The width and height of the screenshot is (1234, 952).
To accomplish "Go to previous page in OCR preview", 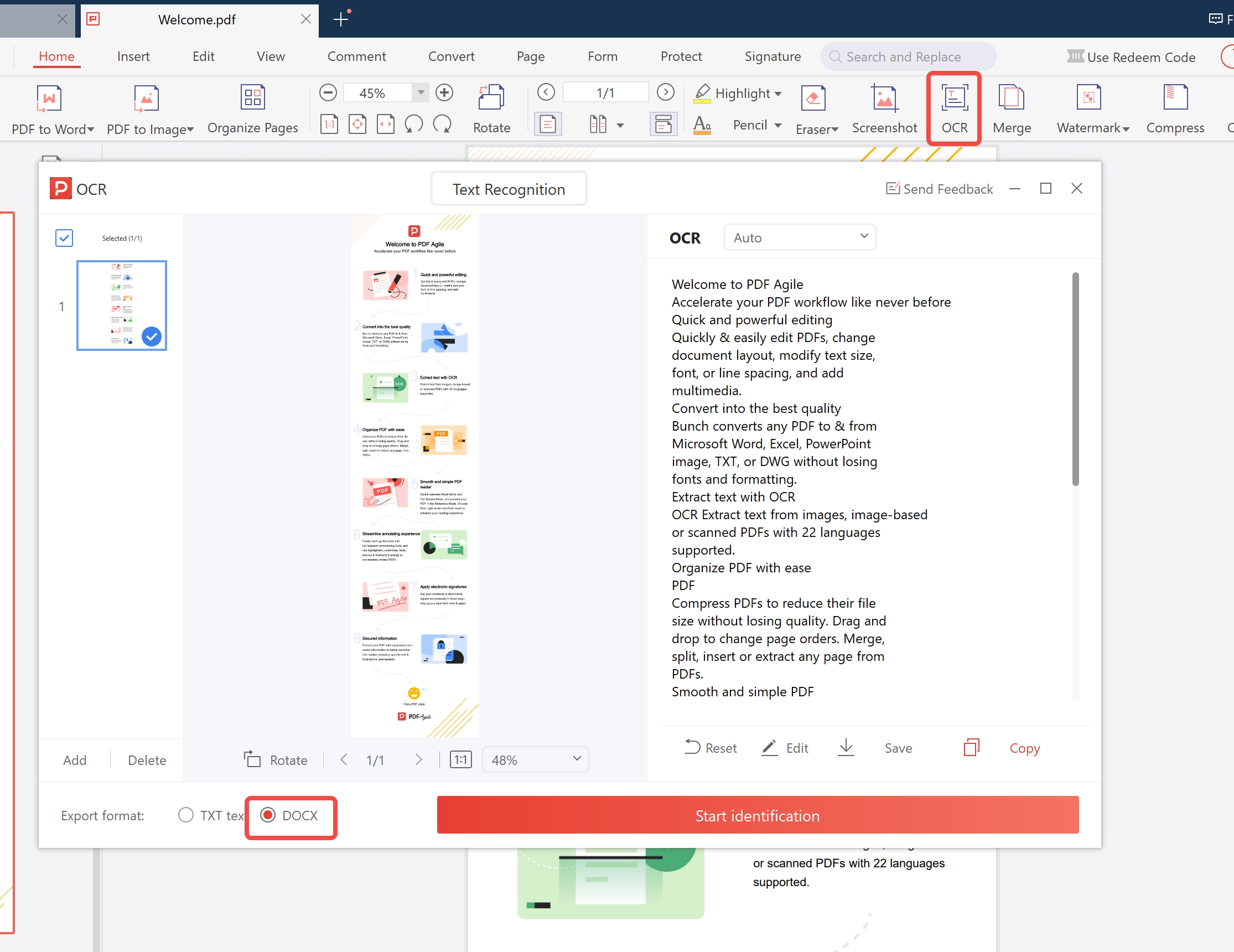I will [344, 759].
